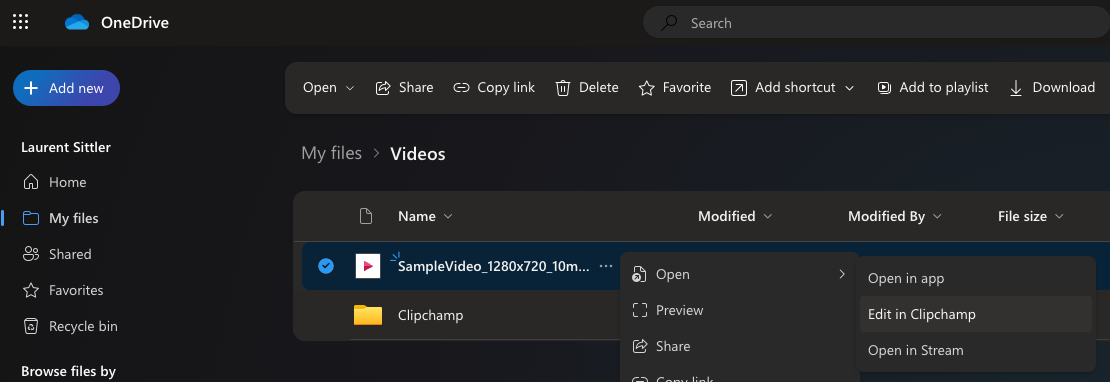1110x382 pixels.
Task: Click the Videos breadcrumb
Action: [418, 154]
